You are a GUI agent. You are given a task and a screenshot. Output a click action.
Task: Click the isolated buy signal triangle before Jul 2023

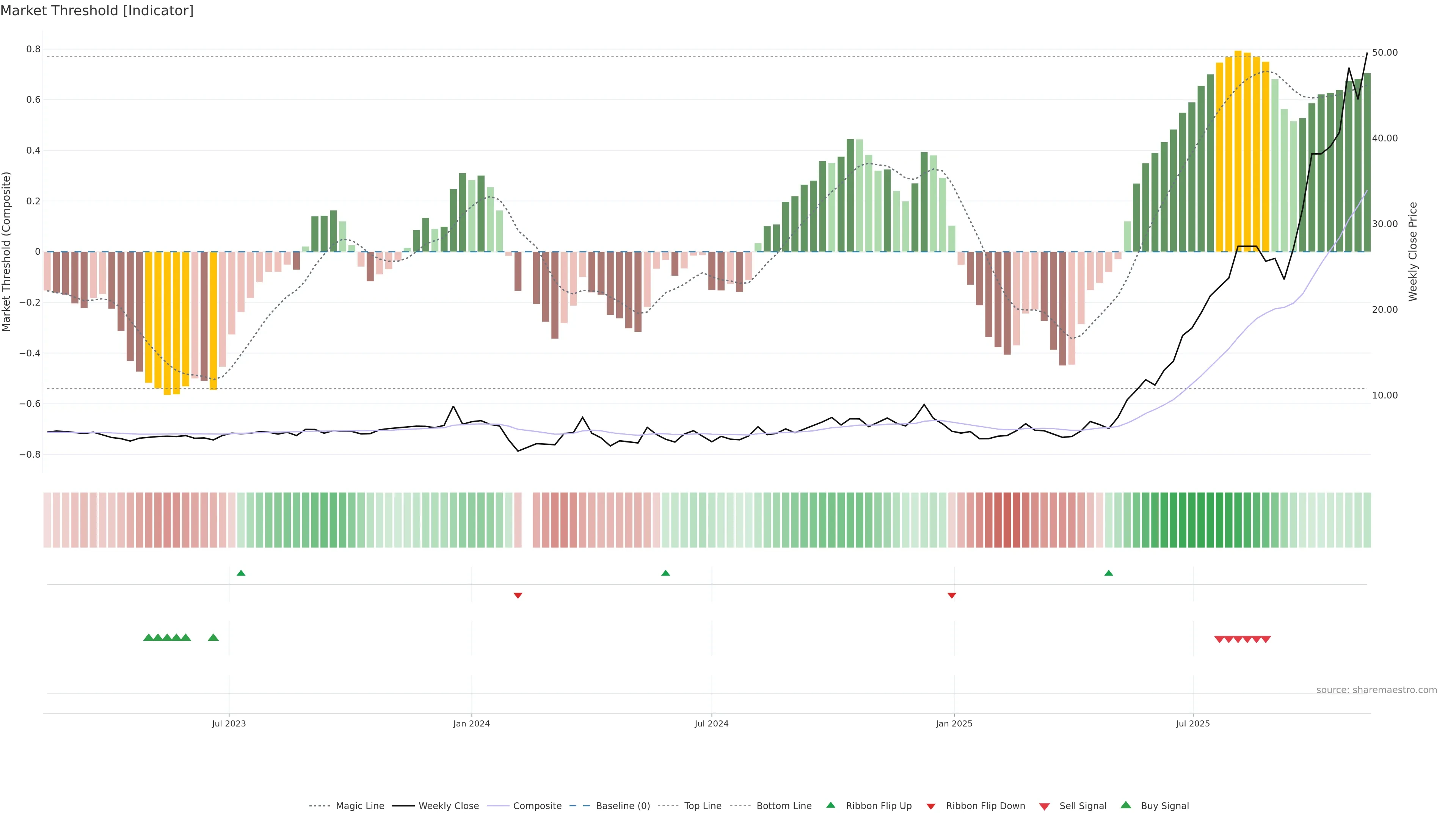pos(213,637)
